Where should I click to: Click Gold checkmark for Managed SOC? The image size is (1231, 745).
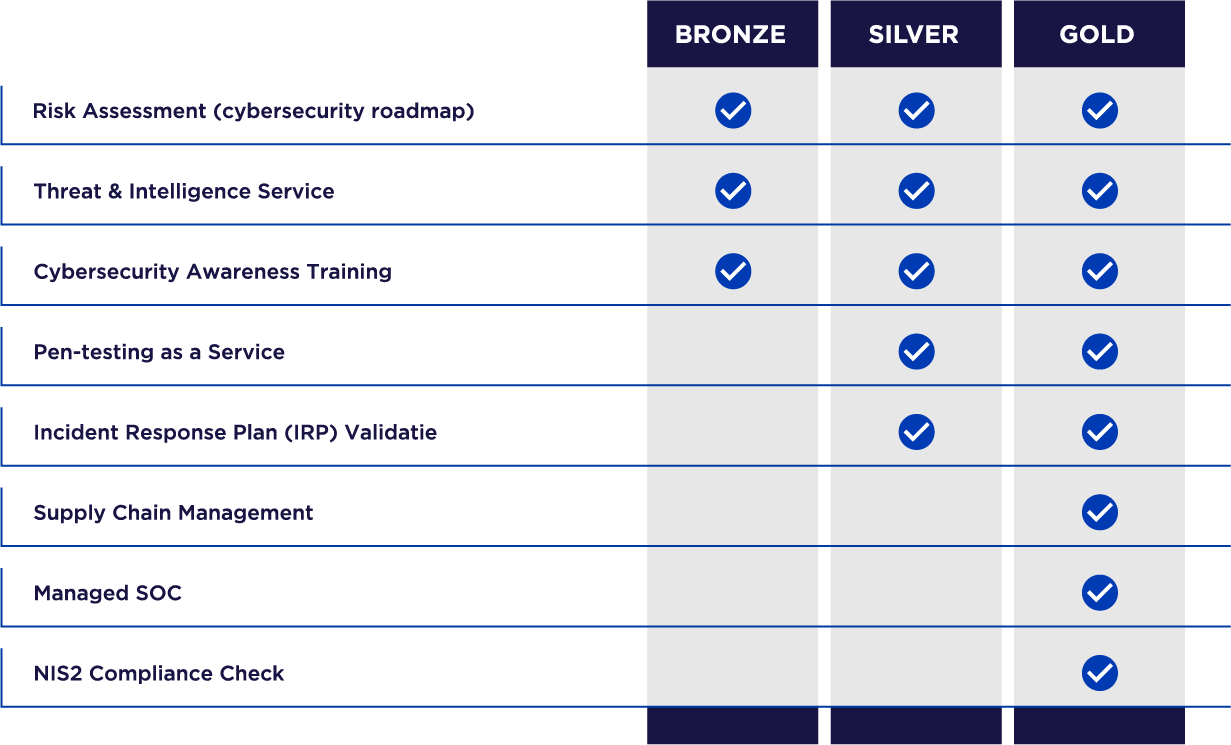pyautogui.click(x=1100, y=592)
